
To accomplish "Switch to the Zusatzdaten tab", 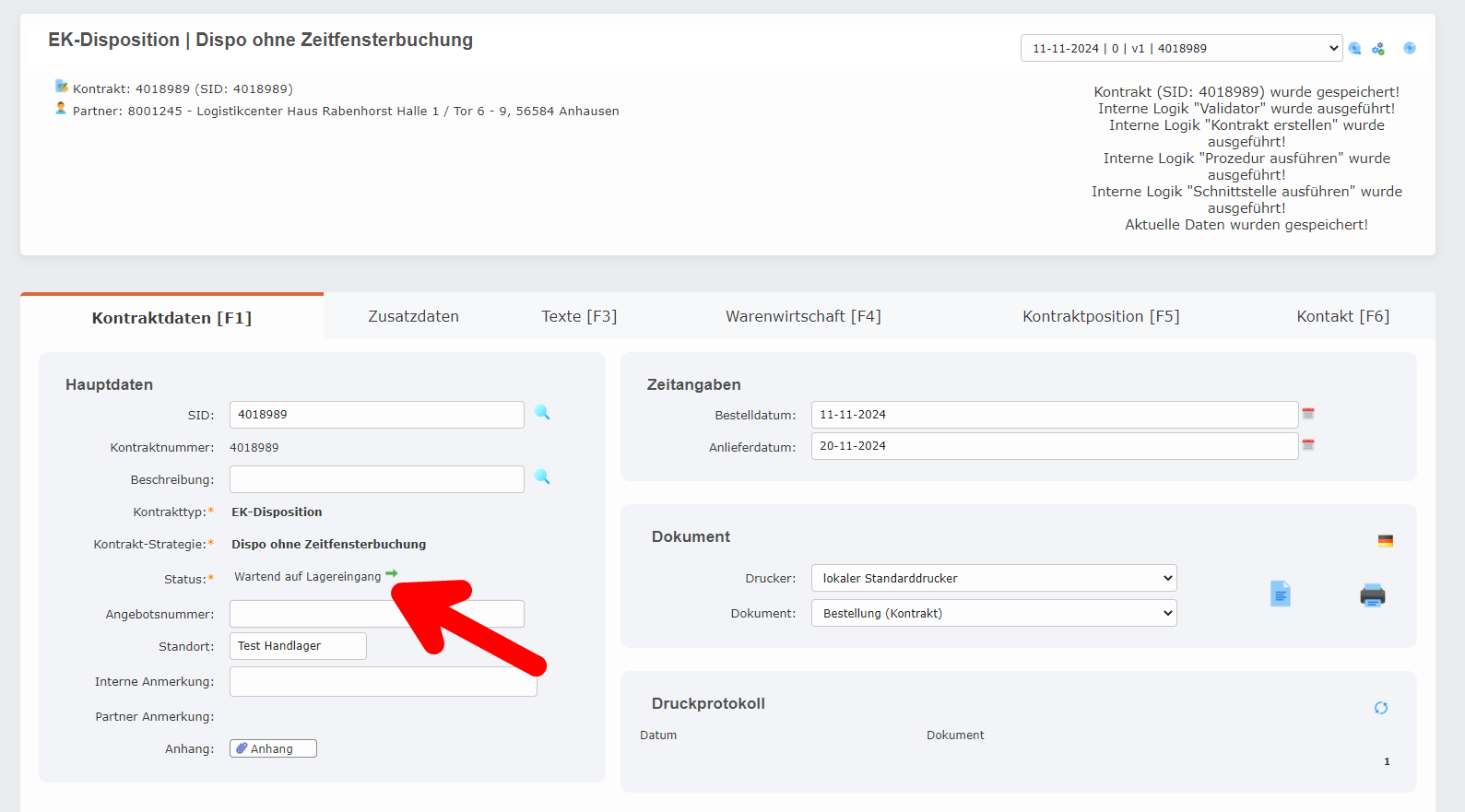I will tap(413, 316).
